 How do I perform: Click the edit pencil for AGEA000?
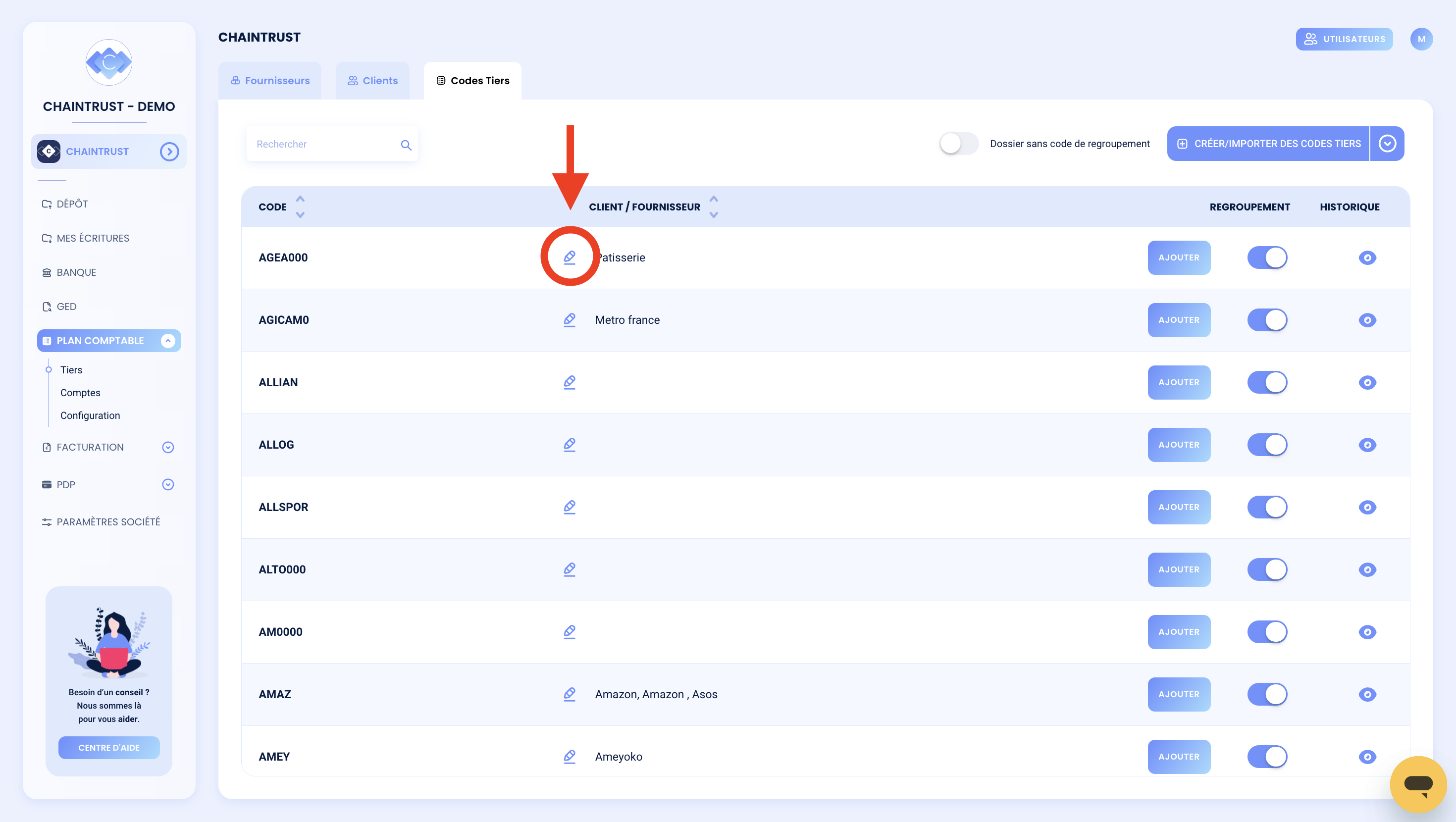[x=569, y=257]
